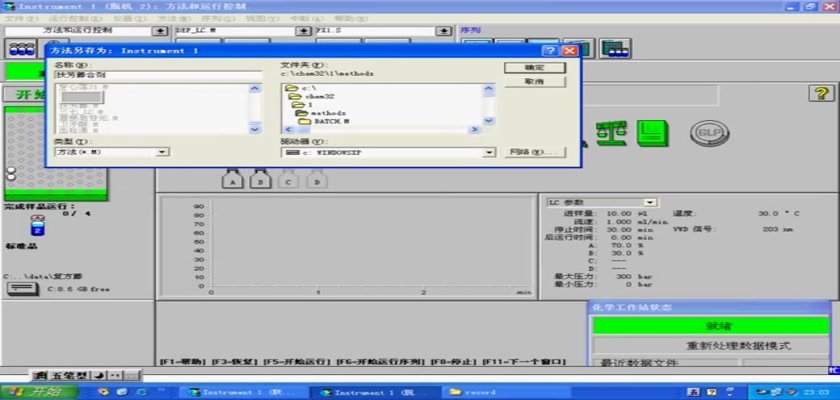Click solvent bottle B

point(260,178)
